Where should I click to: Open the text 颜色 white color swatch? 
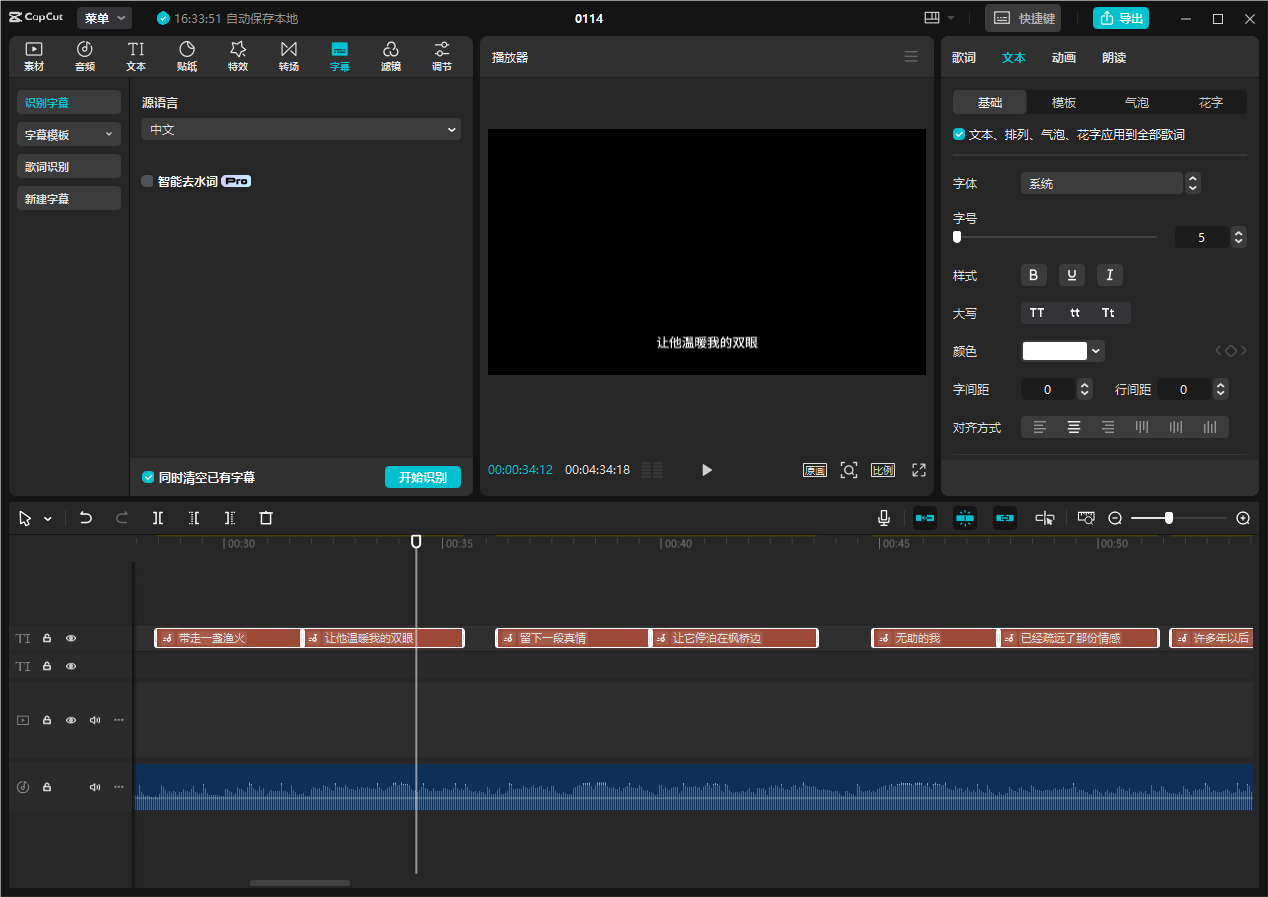1054,351
